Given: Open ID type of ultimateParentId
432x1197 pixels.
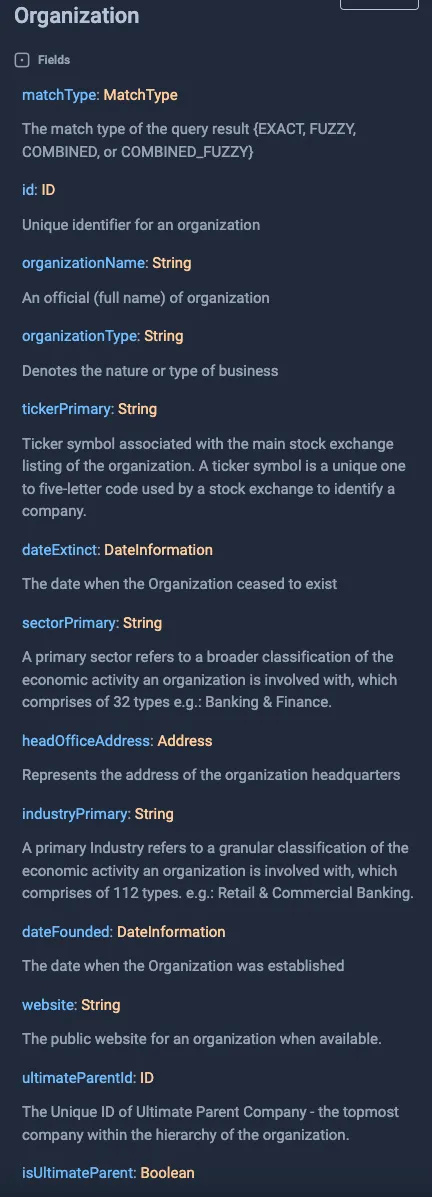Looking at the screenshot, I should coord(147,1078).
